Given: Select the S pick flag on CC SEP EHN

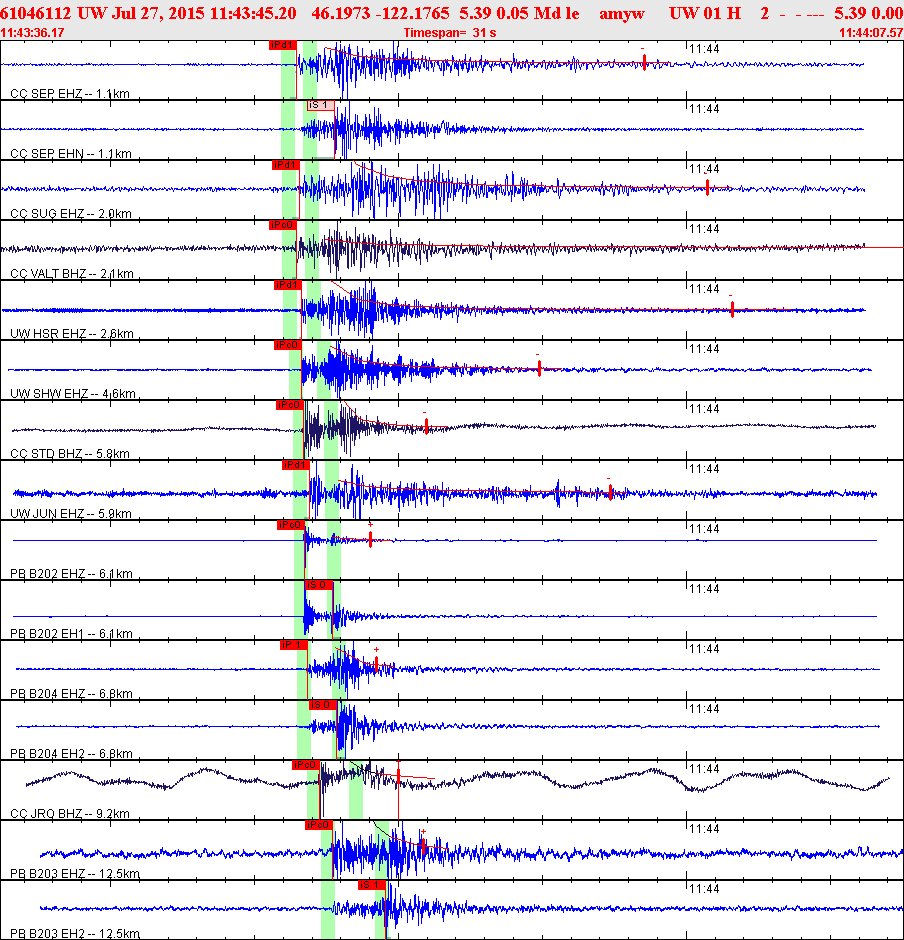Looking at the screenshot, I should pos(321,105).
